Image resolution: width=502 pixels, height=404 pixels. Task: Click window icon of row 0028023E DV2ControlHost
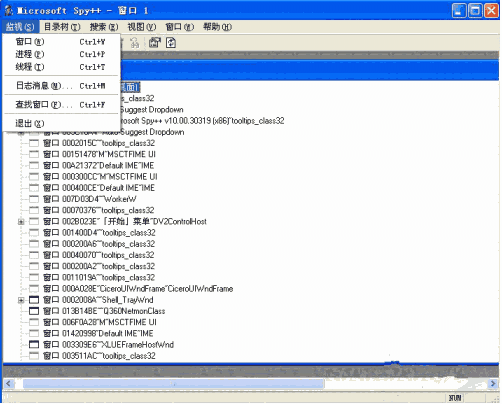[x=34, y=222]
